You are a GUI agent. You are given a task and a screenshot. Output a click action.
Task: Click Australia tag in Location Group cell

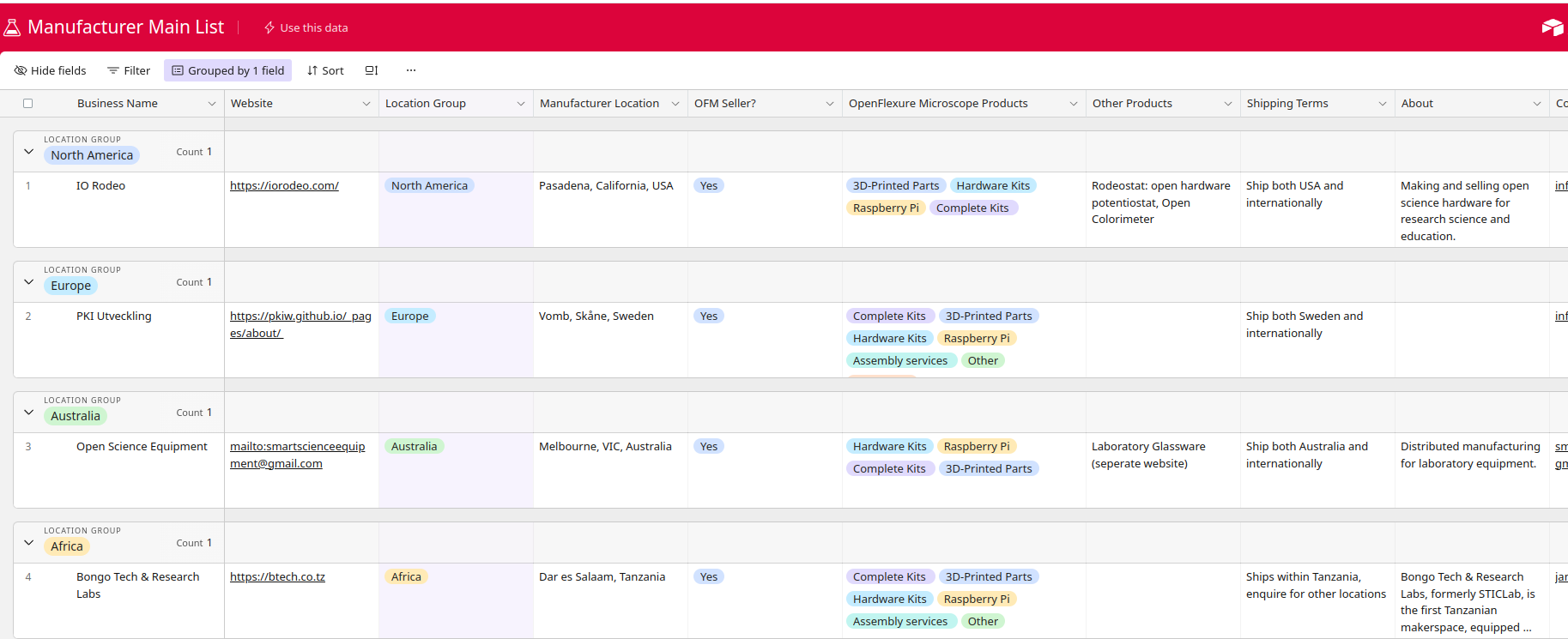414,447
